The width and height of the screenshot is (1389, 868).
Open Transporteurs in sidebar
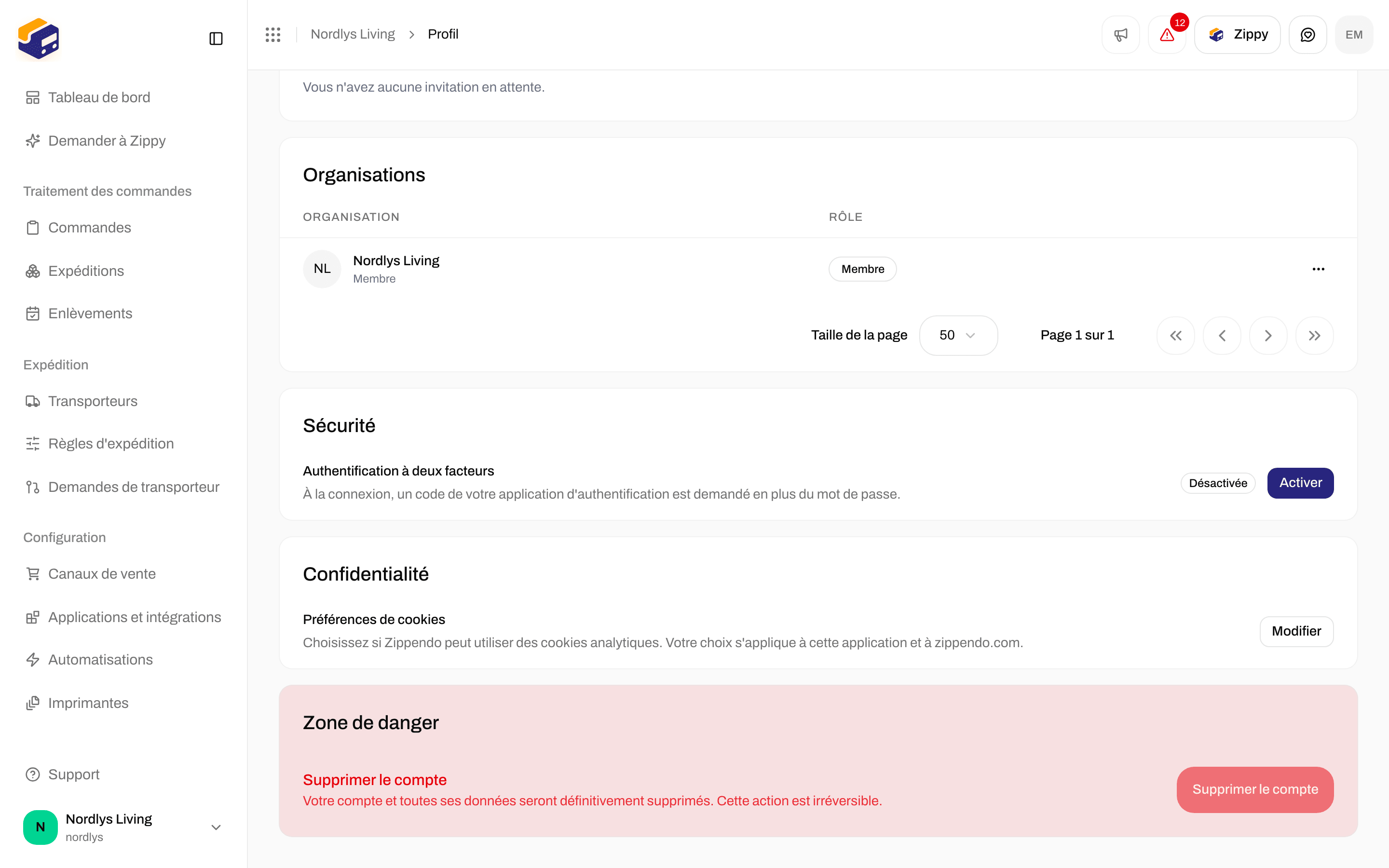123,401
